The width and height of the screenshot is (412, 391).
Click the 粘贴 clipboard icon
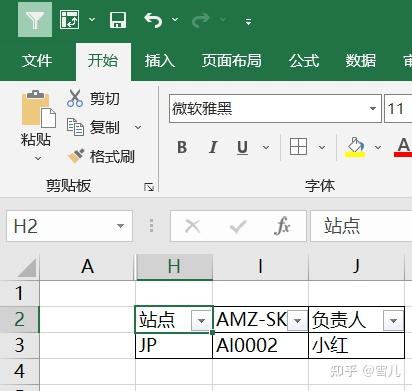(x=39, y=109)
